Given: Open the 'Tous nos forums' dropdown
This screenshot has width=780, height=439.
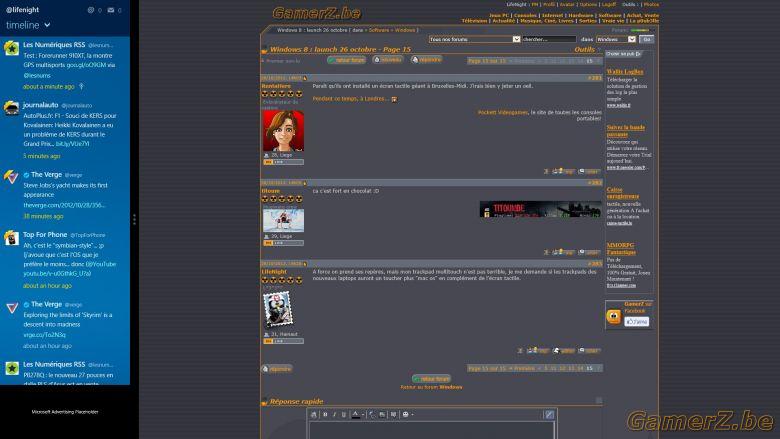Looking at the screenshot, I should [475, 39].
